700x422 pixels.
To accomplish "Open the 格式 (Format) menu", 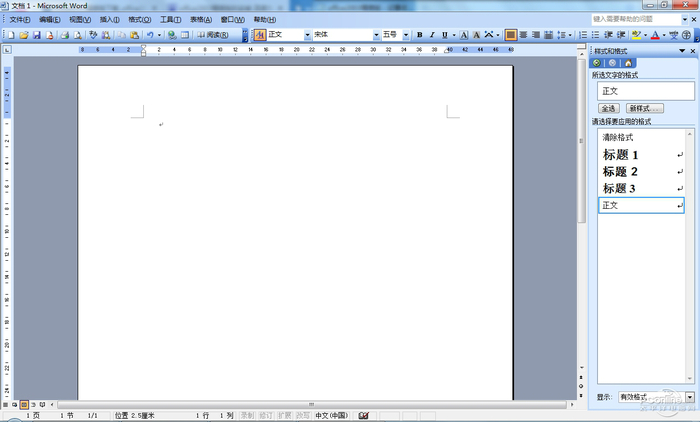I will (140, 20).
